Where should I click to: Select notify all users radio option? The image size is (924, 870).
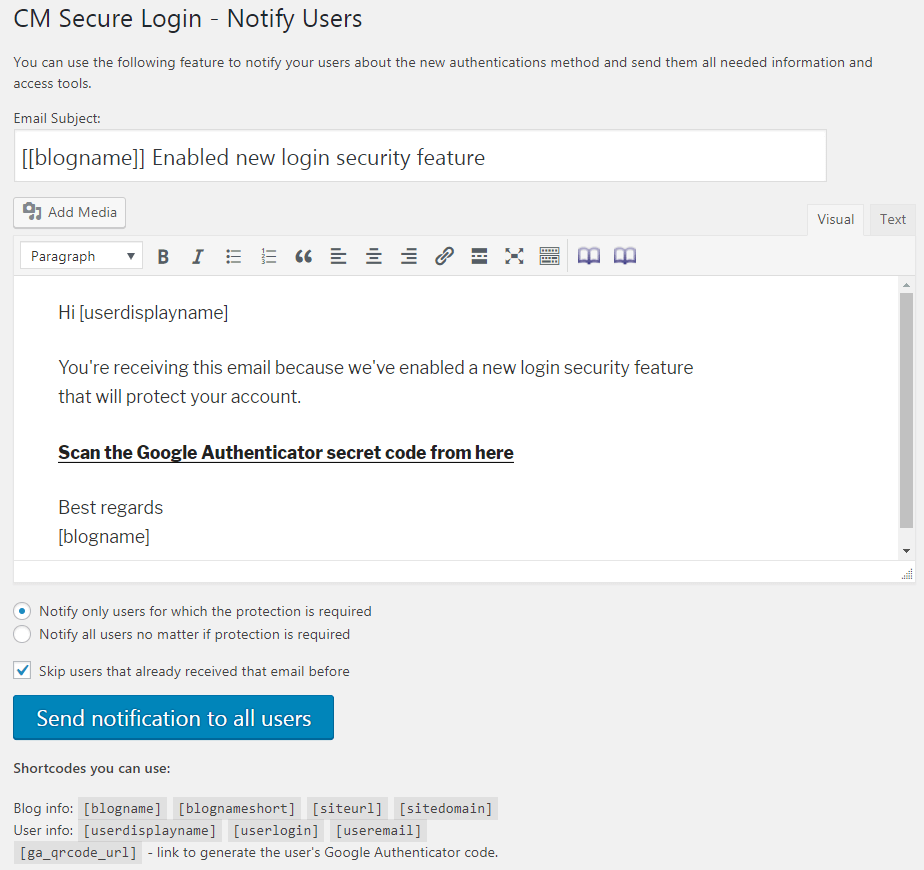tap(22, 634)
